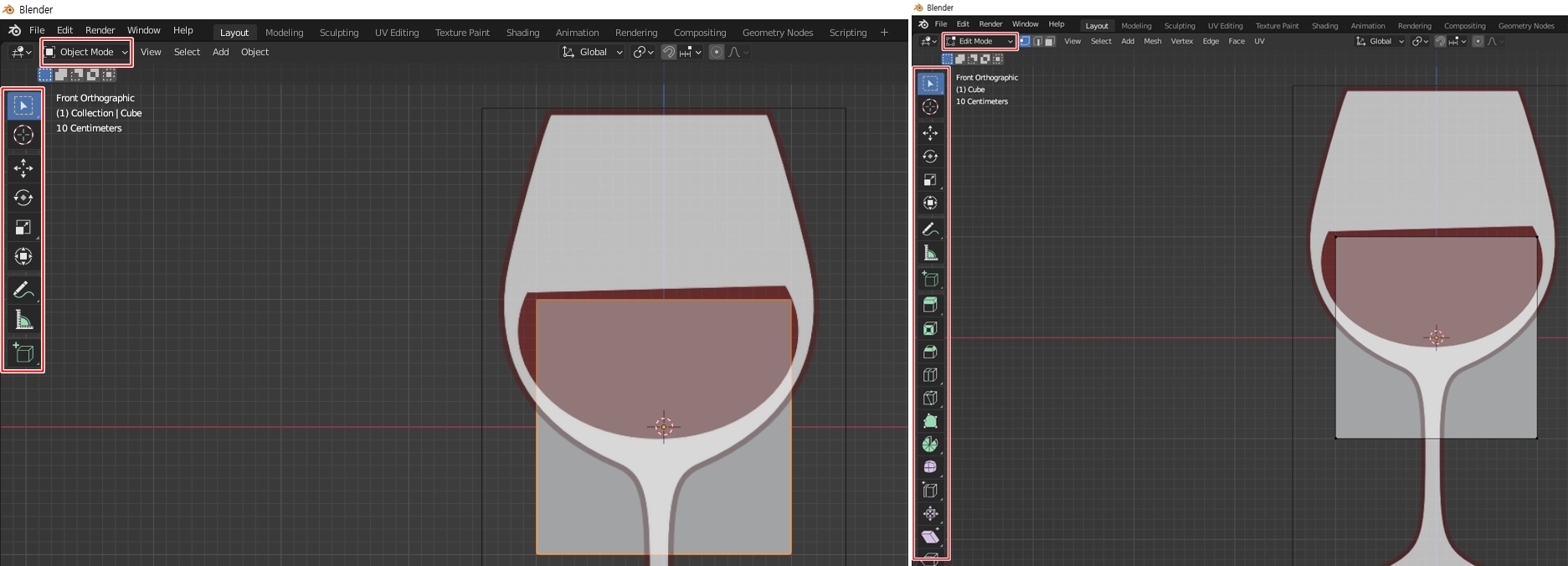Switch to the Scripting workspace tab
Image resolution: width=1568 pixels, height=566 pixels.
tap(847, 33)
